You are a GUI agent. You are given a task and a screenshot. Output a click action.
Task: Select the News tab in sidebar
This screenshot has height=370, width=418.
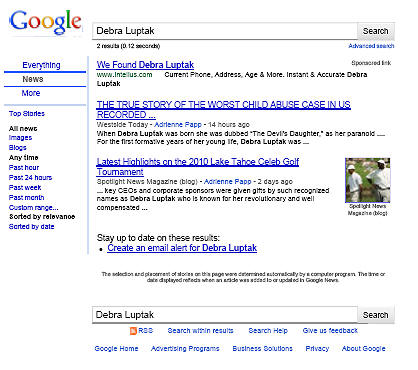pyautogui.click(x=33, y=79)
